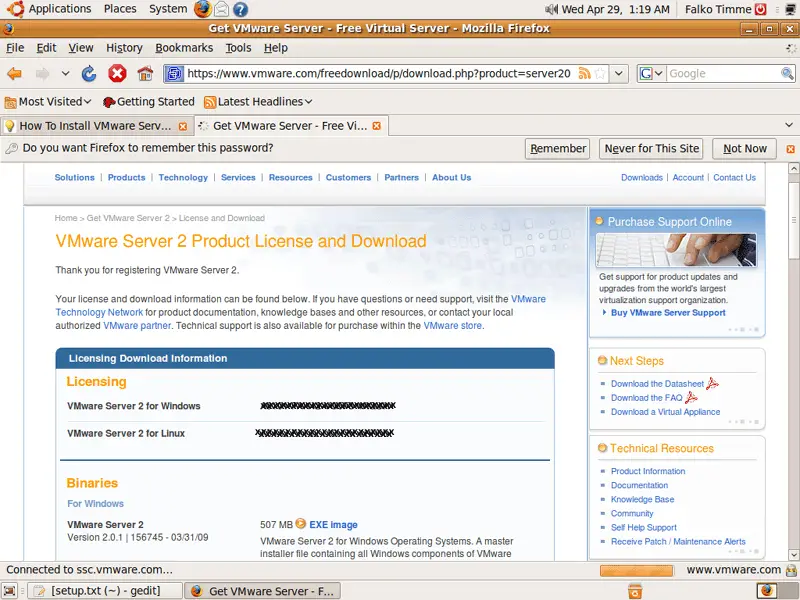Click the orange download icon beside EXE image
This screenshot has width=800, height=600.
[x=301, y=523]
